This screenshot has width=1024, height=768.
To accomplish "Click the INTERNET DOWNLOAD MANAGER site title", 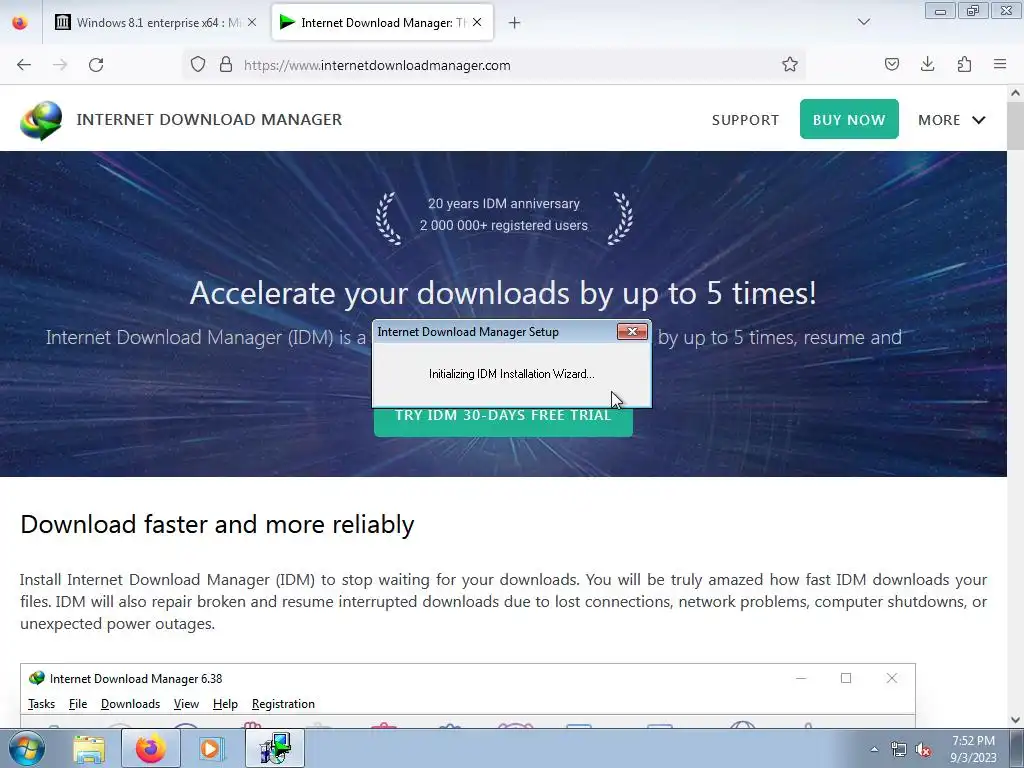I will pyautogui.click(x=209, y=120).
